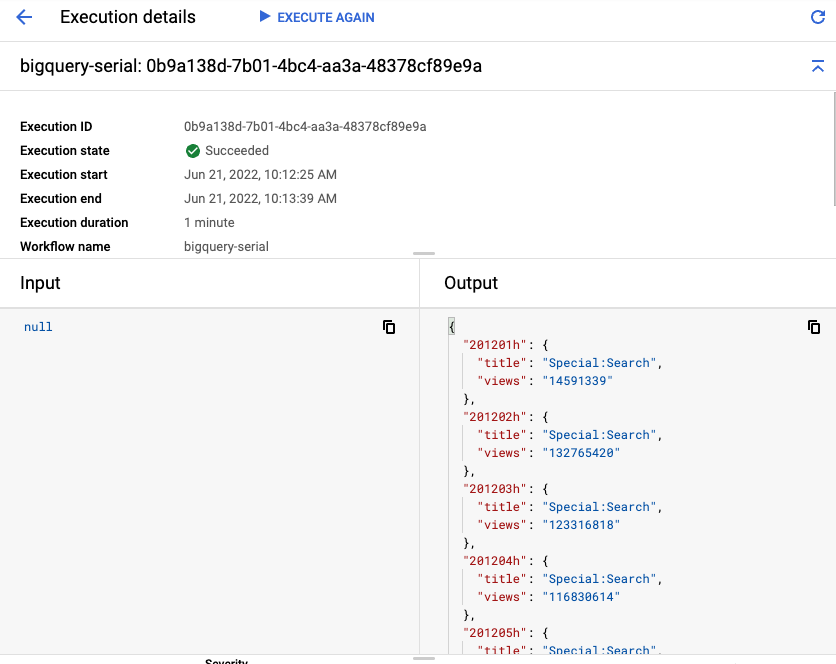Go back using the left arrow
This screenshot has height=664, width=836.
point(24,18)
